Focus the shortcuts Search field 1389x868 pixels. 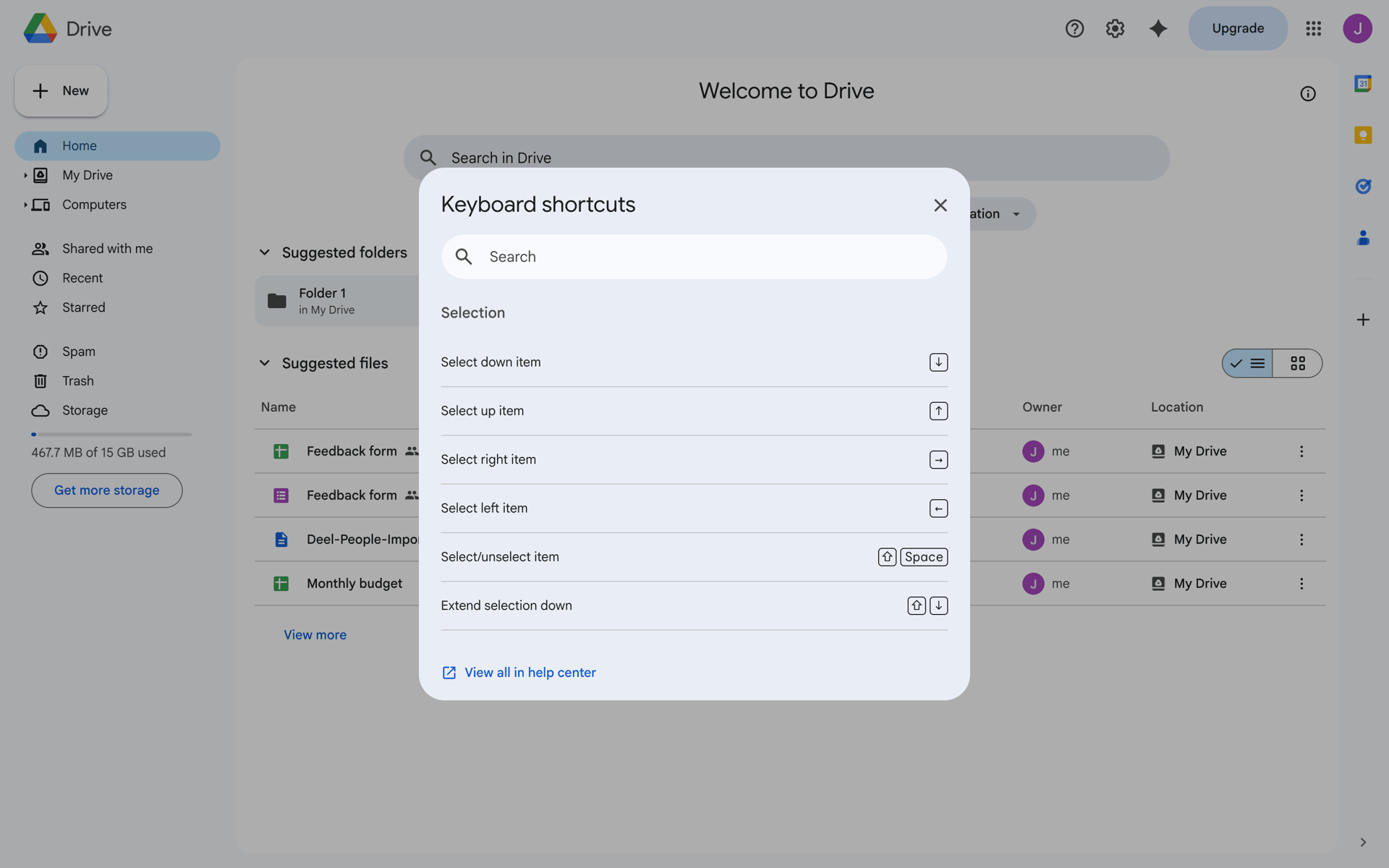click(694, 257)
